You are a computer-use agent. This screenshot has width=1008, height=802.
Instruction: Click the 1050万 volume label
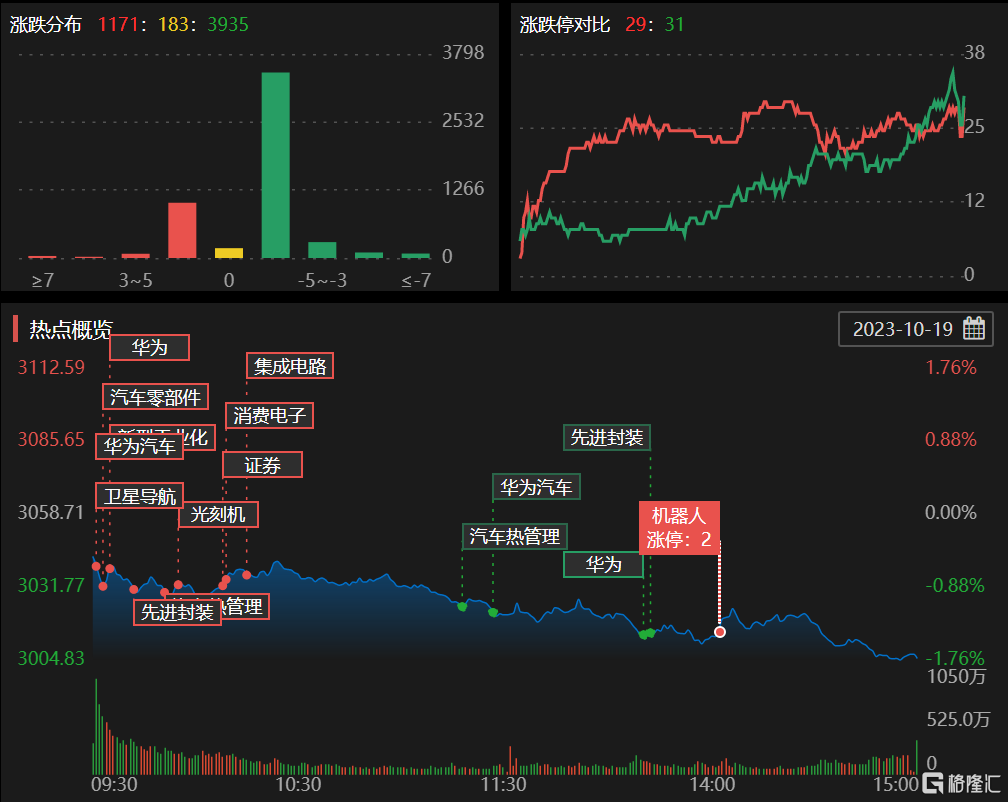tap(957, 676)
